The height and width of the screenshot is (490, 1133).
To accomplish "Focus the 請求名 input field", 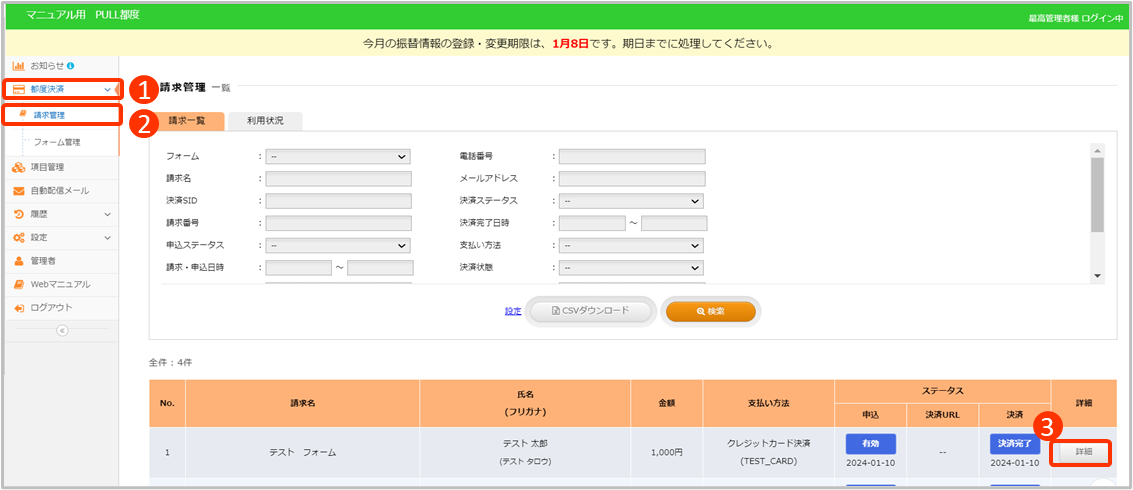I will point(338,179).
